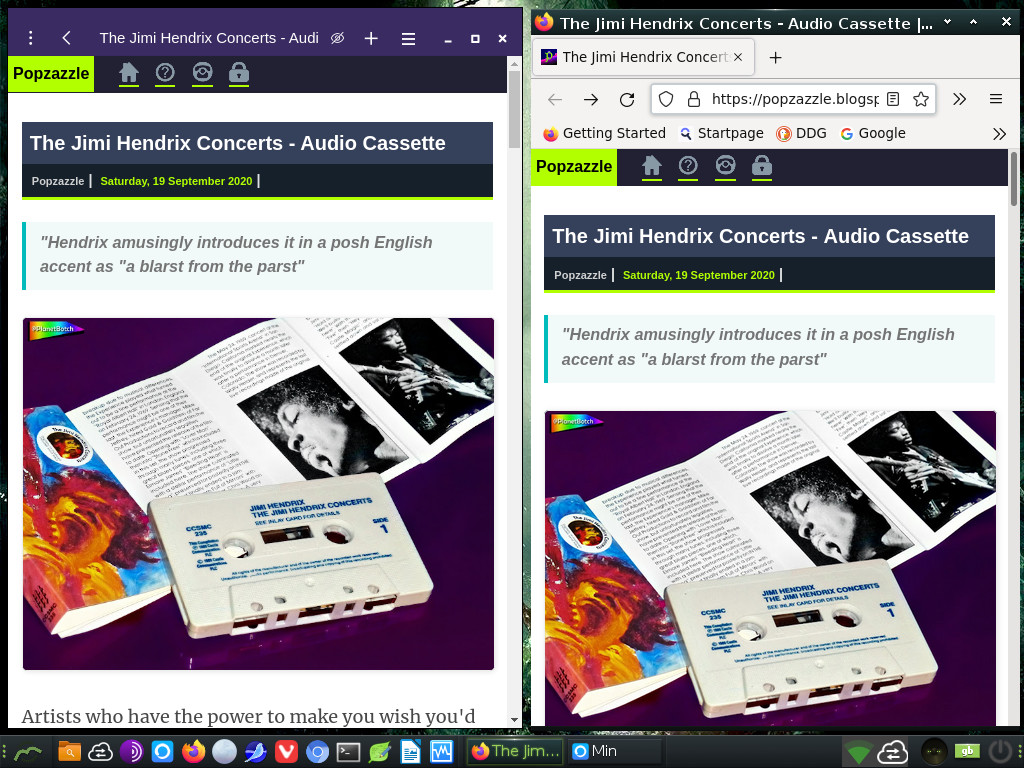1024x768 pixels.
Task: Open the Firefox application hamburger menu
Action: coord(996,99)
